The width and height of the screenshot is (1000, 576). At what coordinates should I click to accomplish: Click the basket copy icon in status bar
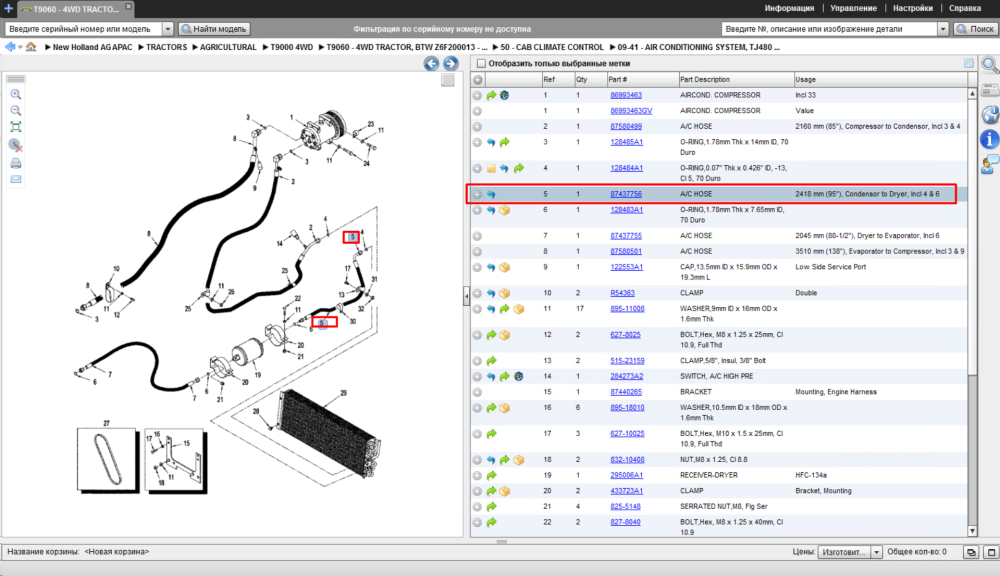coord(971,552)
